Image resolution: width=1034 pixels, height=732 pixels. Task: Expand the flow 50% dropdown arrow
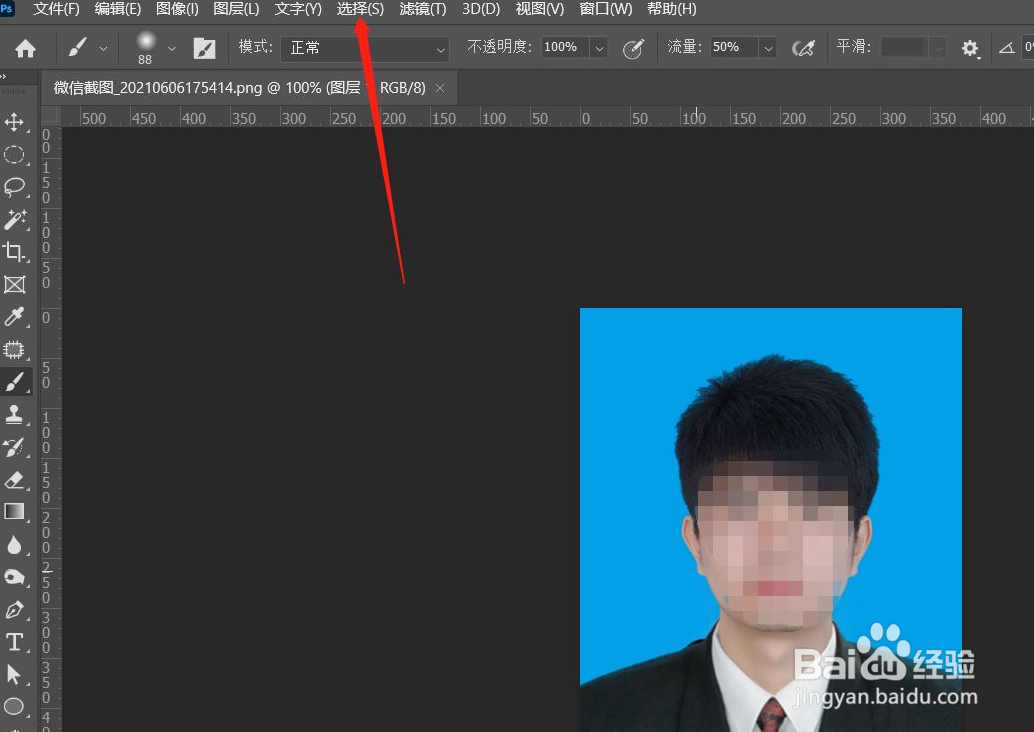coord(768,48)
